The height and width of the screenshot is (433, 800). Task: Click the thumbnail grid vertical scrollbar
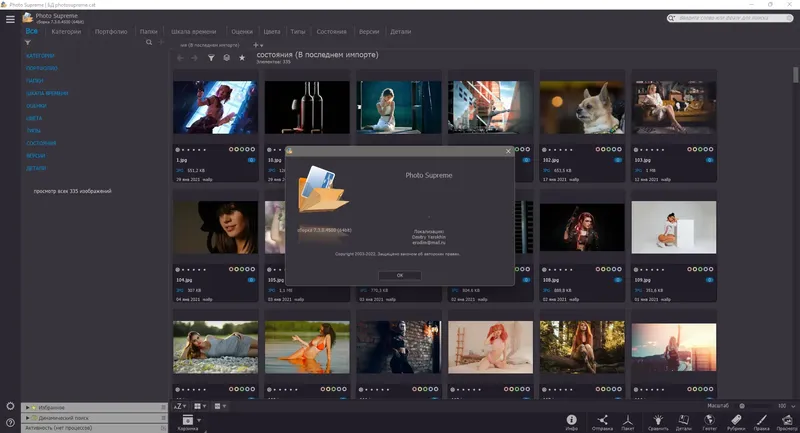[x=795, y=74]
